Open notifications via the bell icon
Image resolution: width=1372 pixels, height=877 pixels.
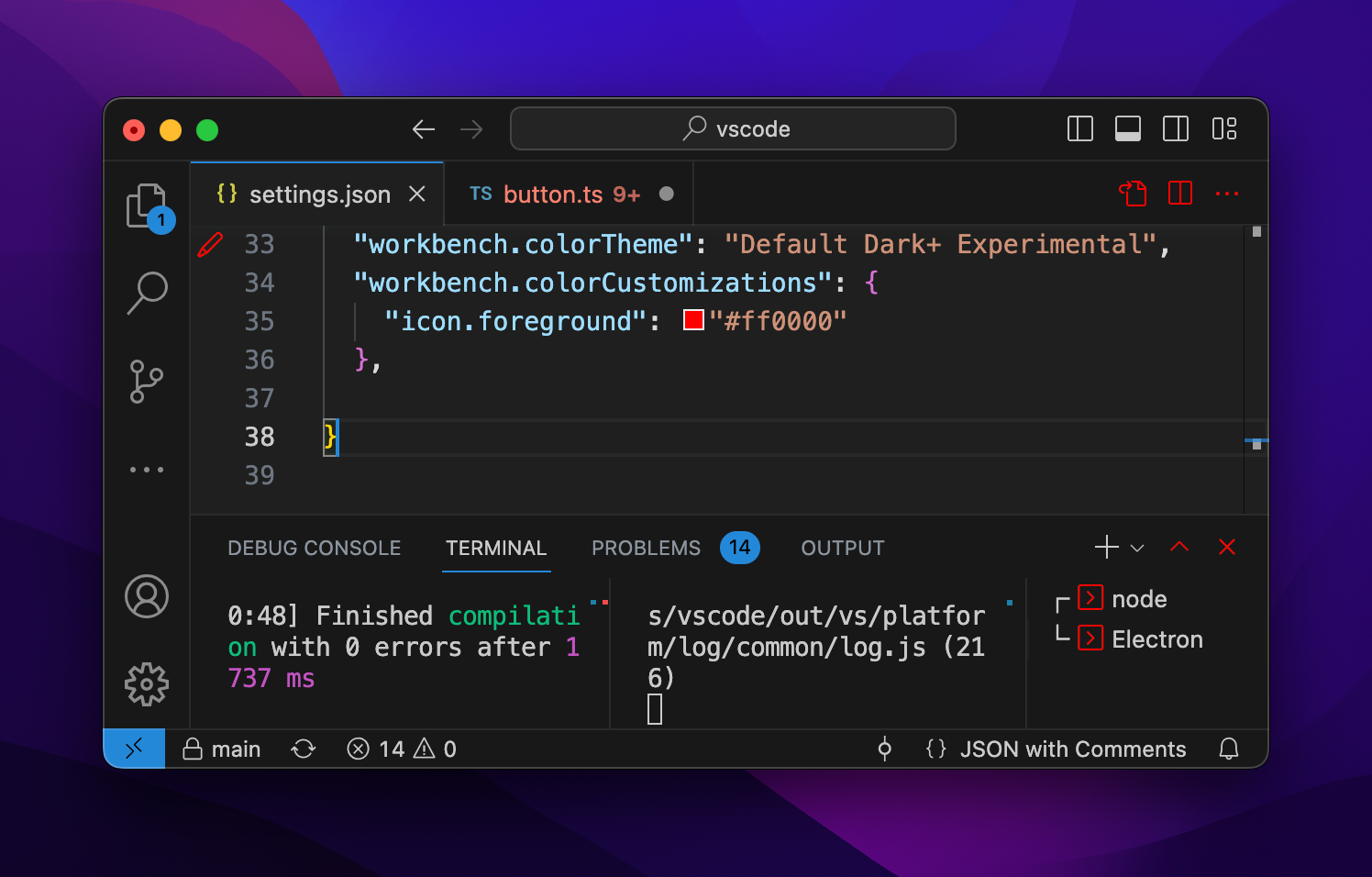pos(1230,749)
